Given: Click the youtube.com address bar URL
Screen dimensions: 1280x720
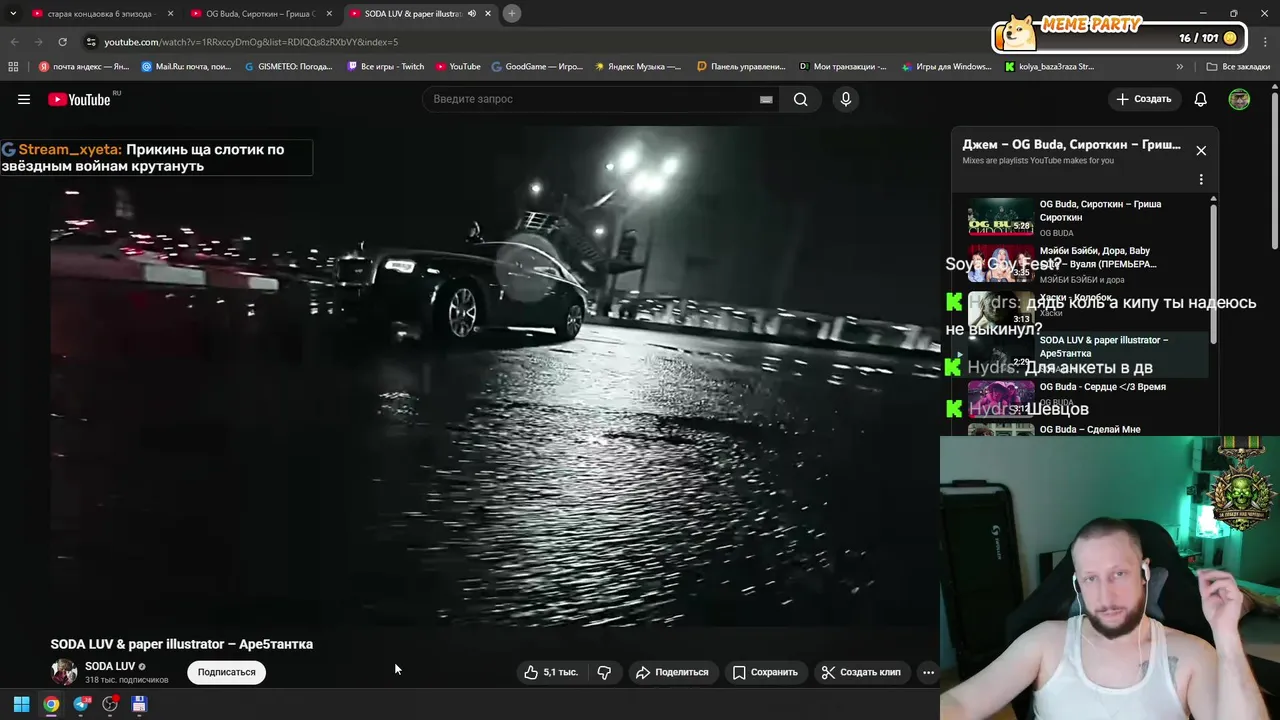Looking at the screenshot, I should point(251,42).
